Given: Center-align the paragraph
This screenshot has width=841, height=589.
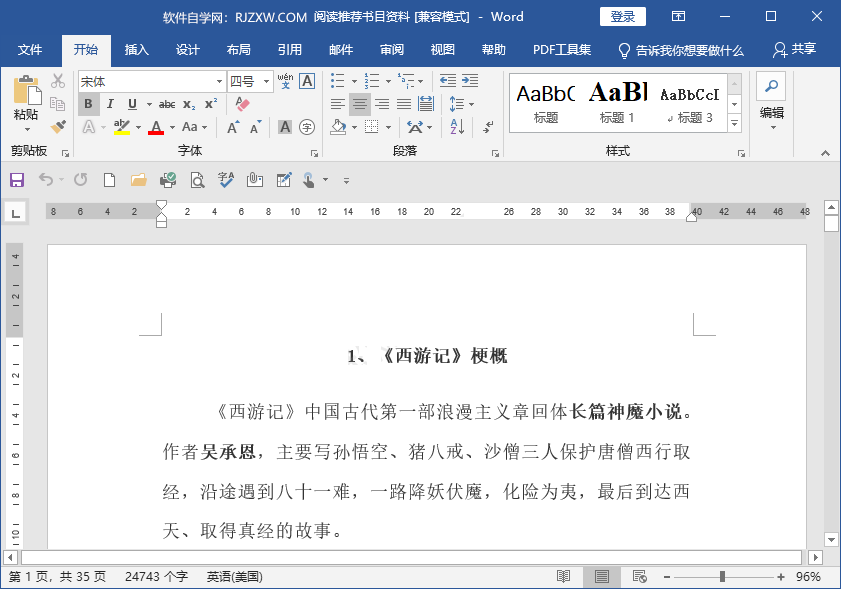Looking at the screenshot, I should tap(359, 104).
